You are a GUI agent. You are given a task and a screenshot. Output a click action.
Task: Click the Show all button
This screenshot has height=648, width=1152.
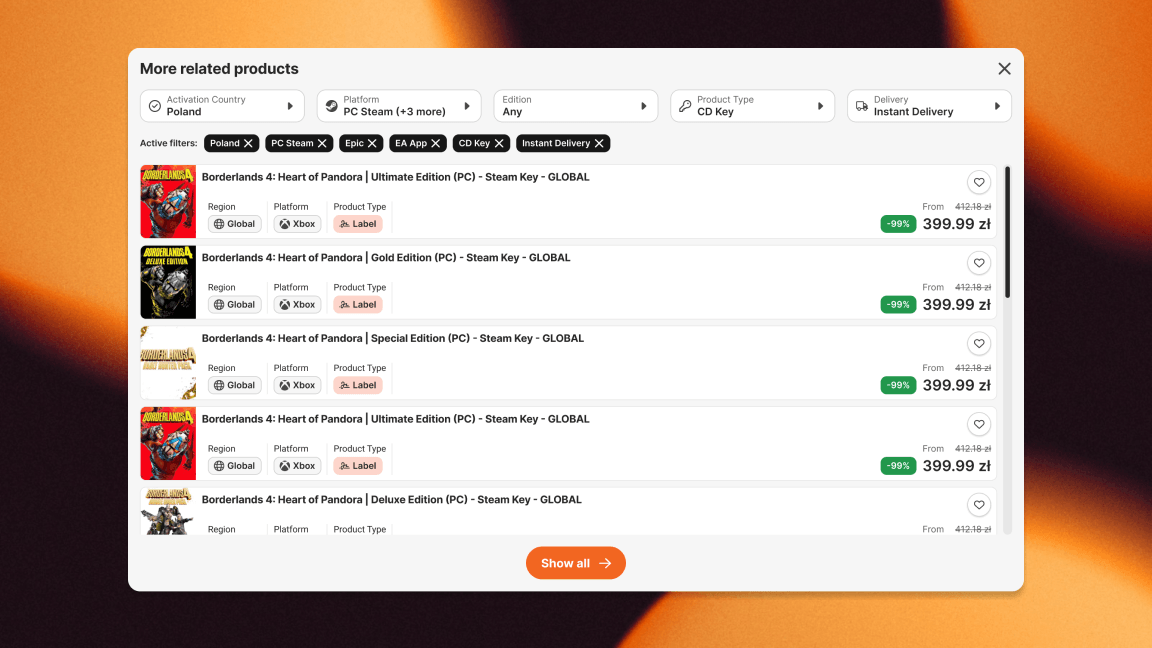click(x=576, y=563)
